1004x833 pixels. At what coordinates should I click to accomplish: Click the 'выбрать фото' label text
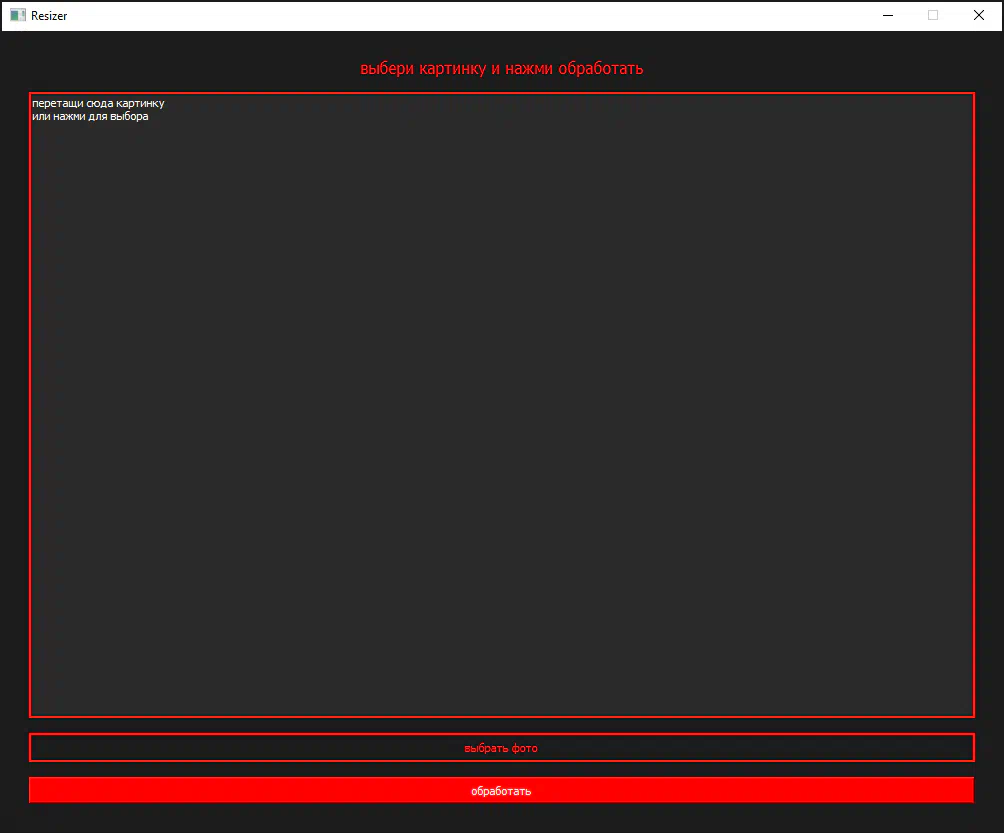tap(501, 748)
